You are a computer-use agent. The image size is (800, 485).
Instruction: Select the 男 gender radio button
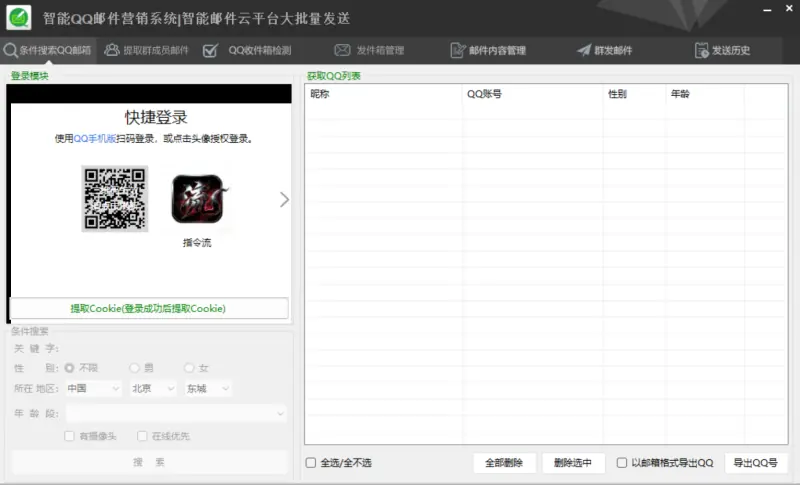[134, 368]
